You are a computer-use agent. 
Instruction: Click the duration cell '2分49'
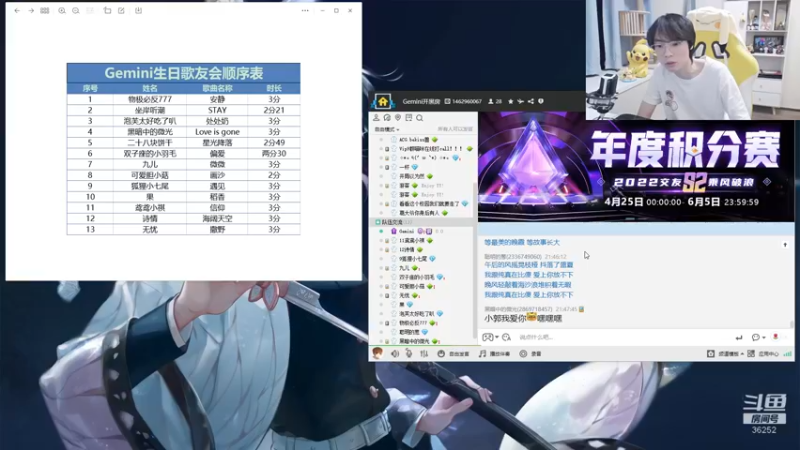click(274, 143)
